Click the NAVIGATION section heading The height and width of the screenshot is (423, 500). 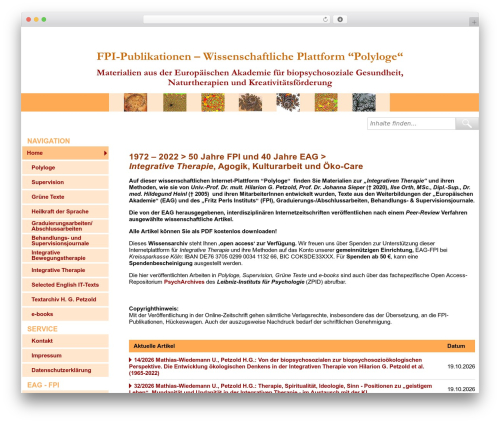49,141
